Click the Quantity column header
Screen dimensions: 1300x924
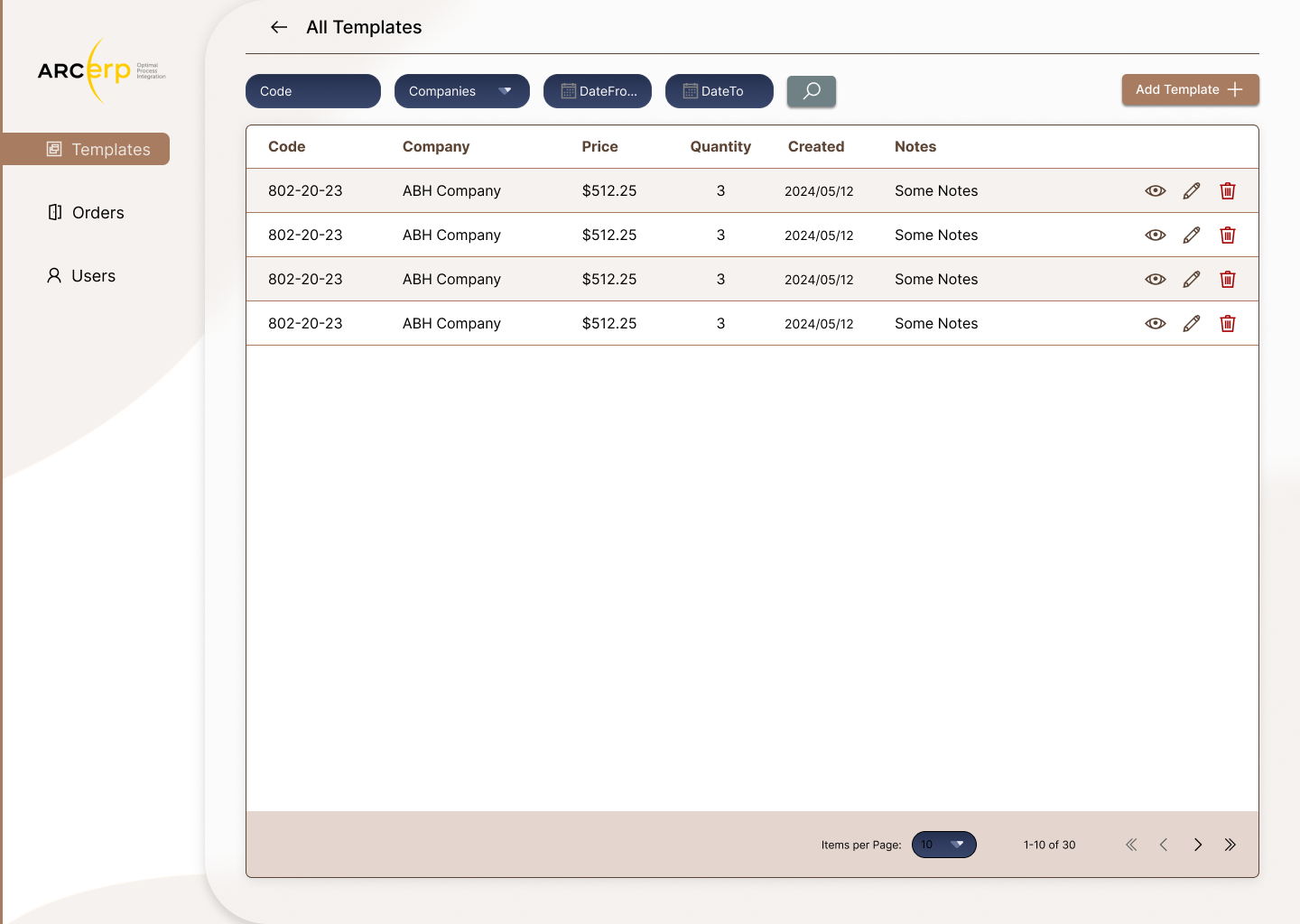tap(720, 146)
